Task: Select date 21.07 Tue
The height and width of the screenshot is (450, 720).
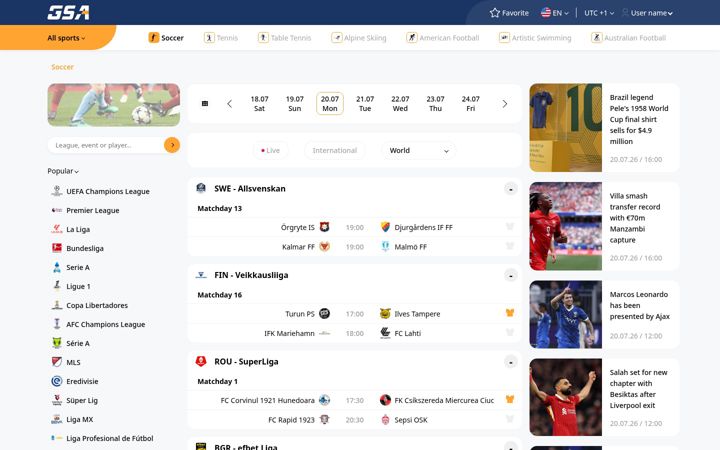Action: [365, 104]
